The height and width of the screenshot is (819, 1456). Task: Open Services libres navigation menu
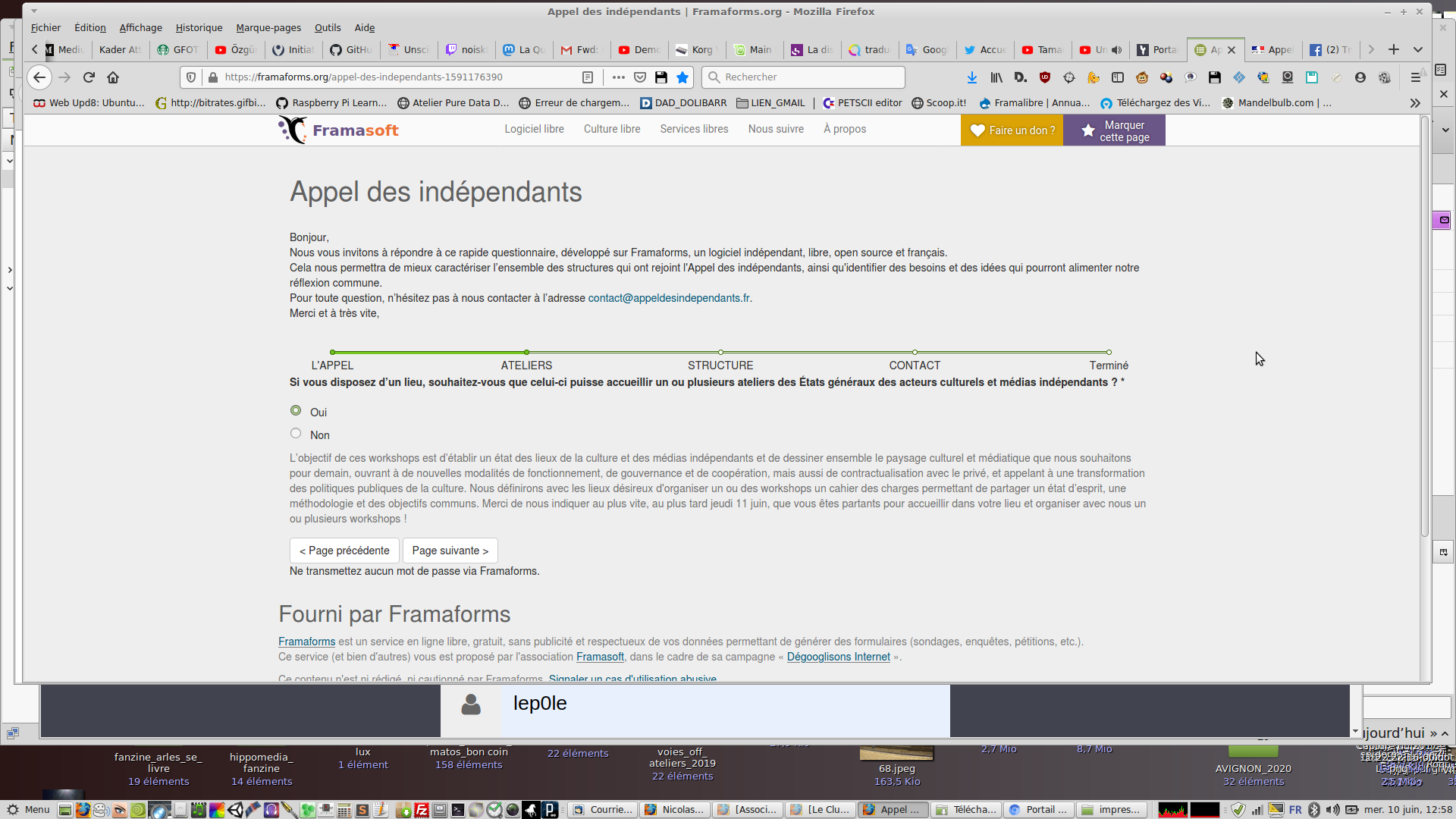tap(694, 129)
